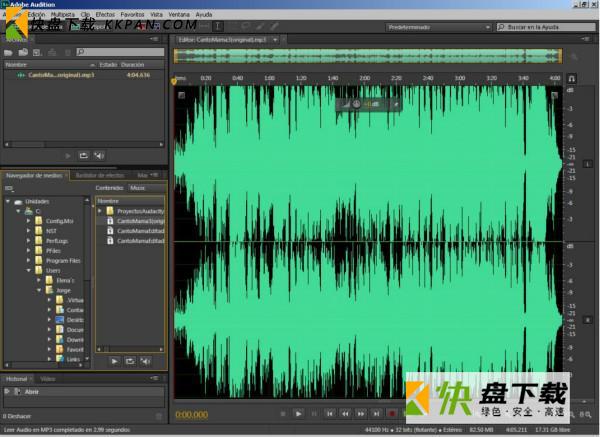Viewport: 600px width, 437px height.
Task: Select the Spot Healing Brush tool
Action: pos(274,26)
